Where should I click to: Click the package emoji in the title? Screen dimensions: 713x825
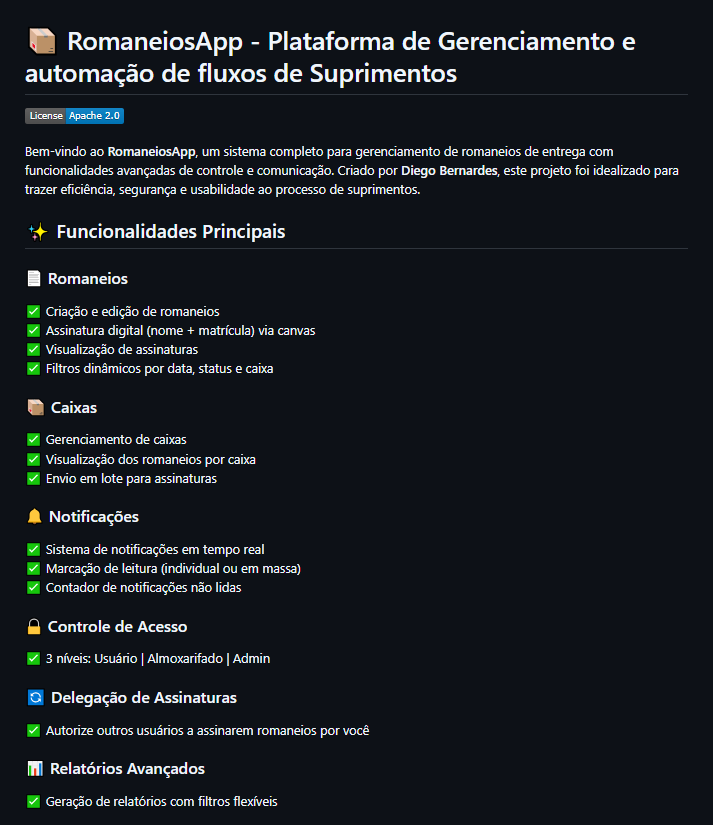42,42
